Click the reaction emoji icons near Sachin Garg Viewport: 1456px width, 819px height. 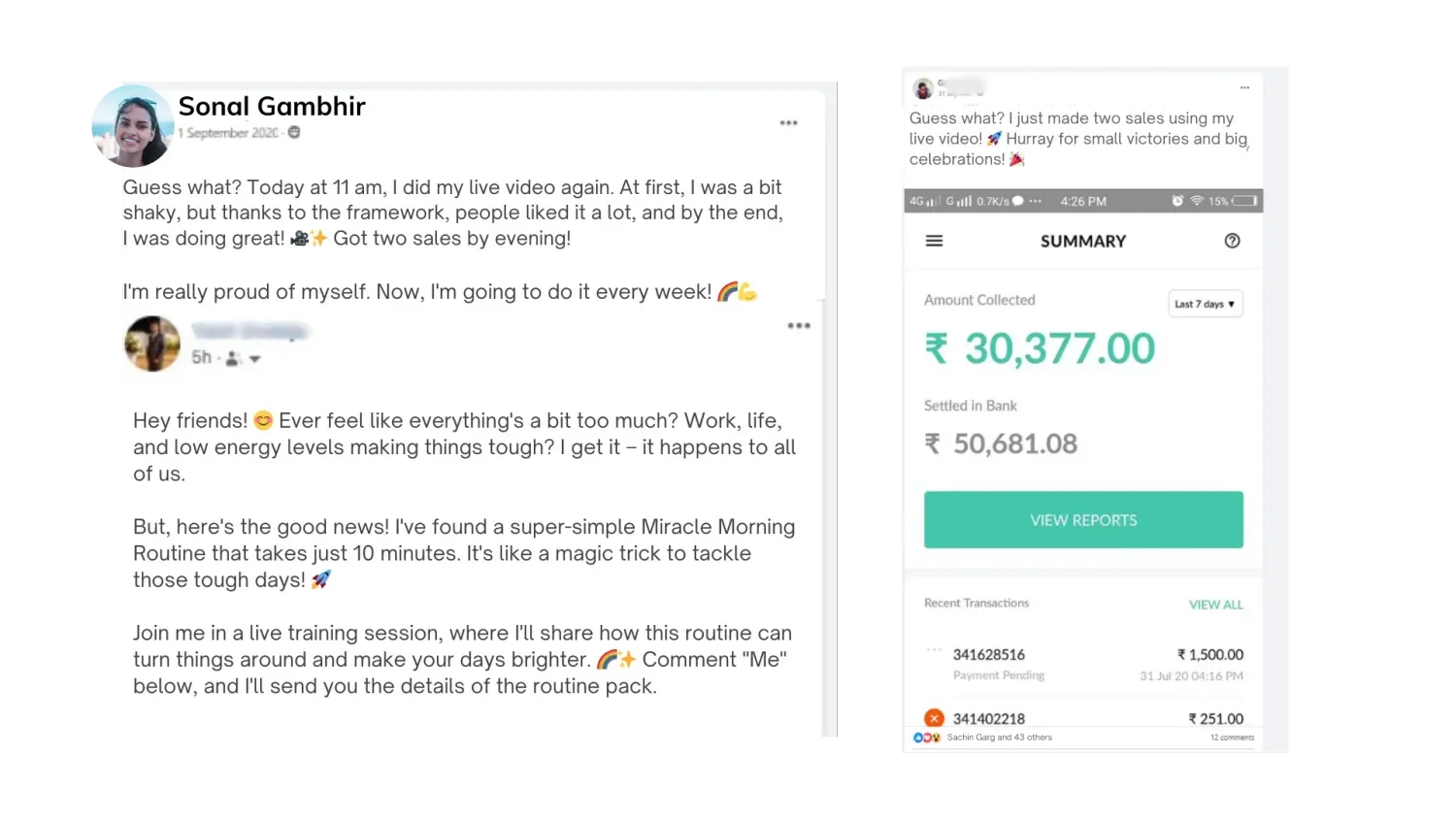point(927,737)
